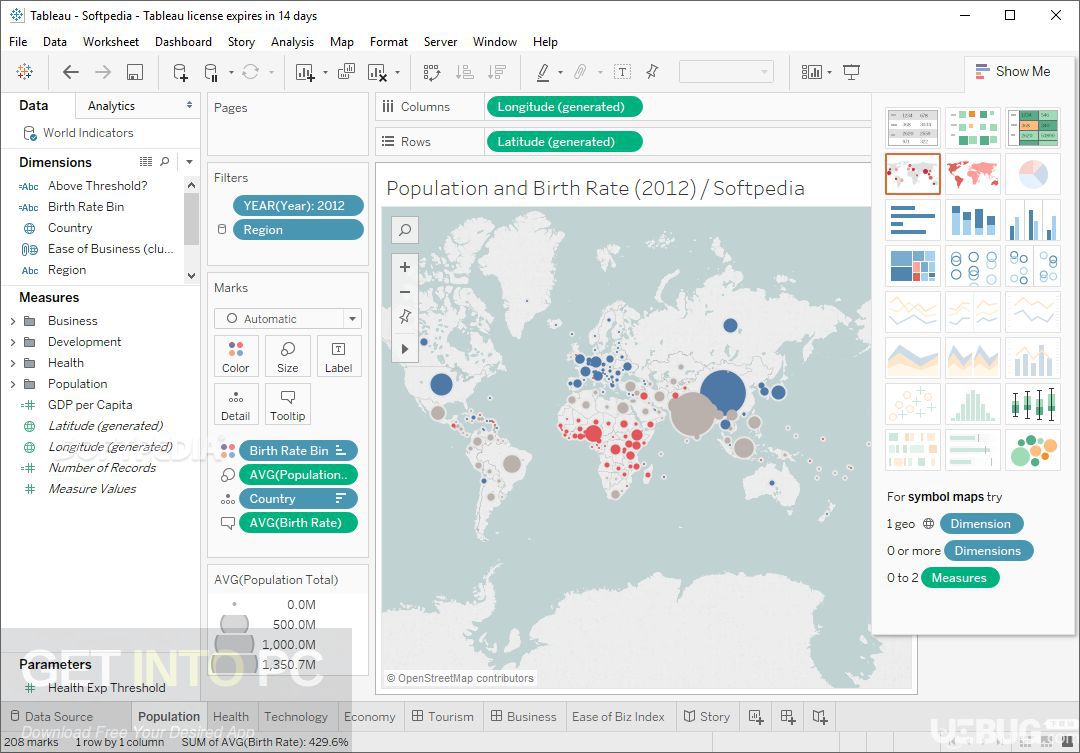
Task: Zoom out using the map minus button
Action: (405, 291)
